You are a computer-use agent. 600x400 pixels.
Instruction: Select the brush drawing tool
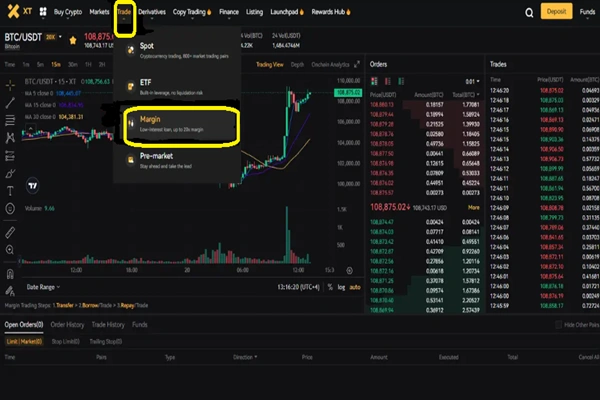(x=10, y=173)
